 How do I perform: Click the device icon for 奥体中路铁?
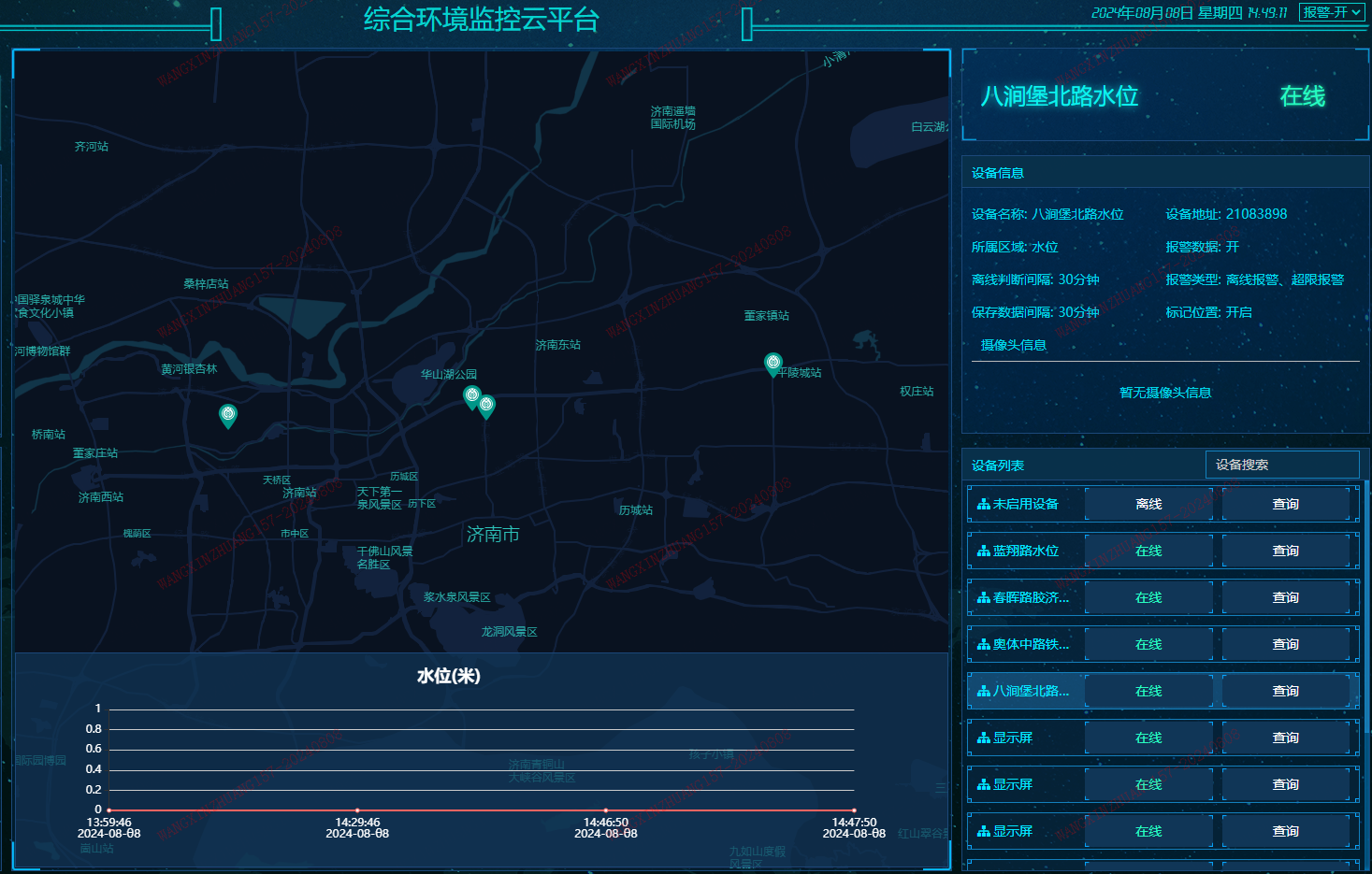[983, 645]
